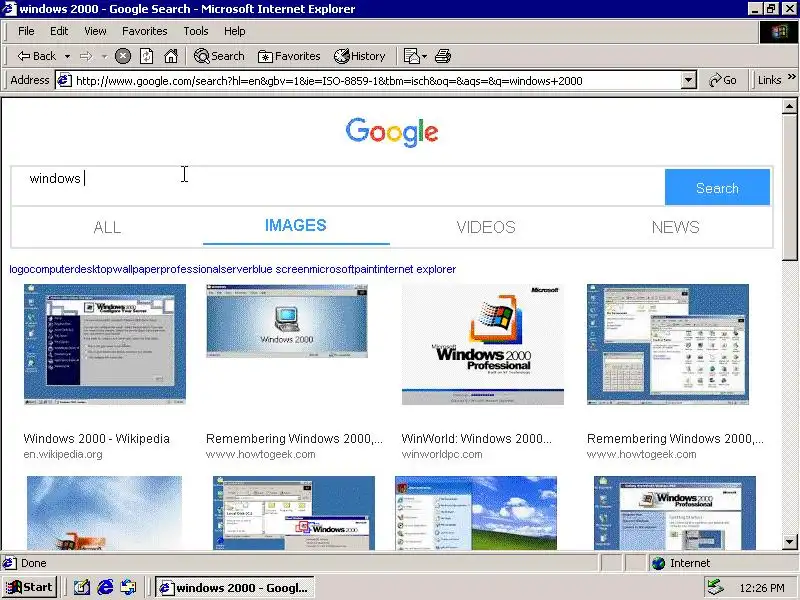Switch to the ALL results tab
The image size is (800, 600).
107,227
